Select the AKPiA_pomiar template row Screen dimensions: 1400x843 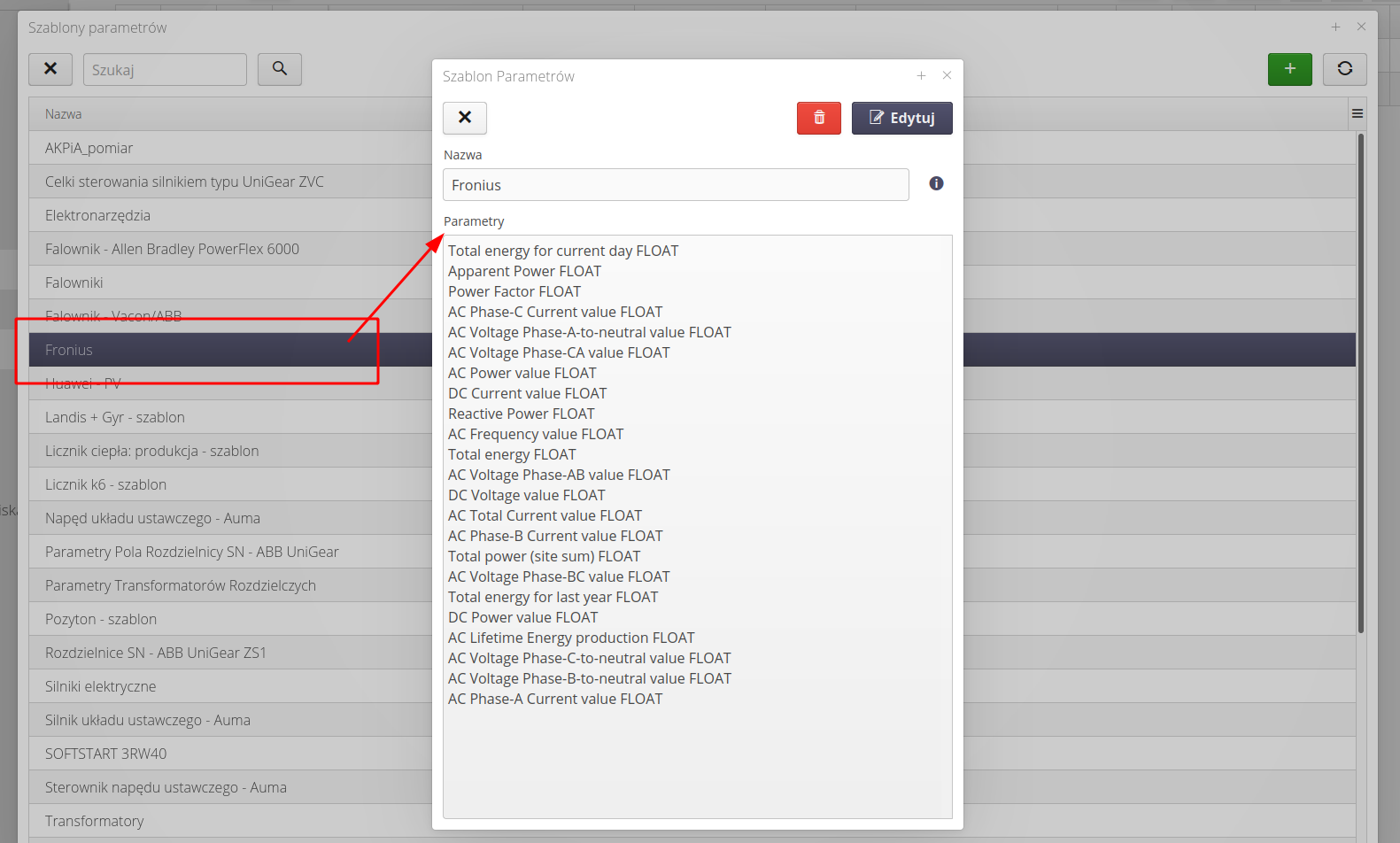[230, 148]
